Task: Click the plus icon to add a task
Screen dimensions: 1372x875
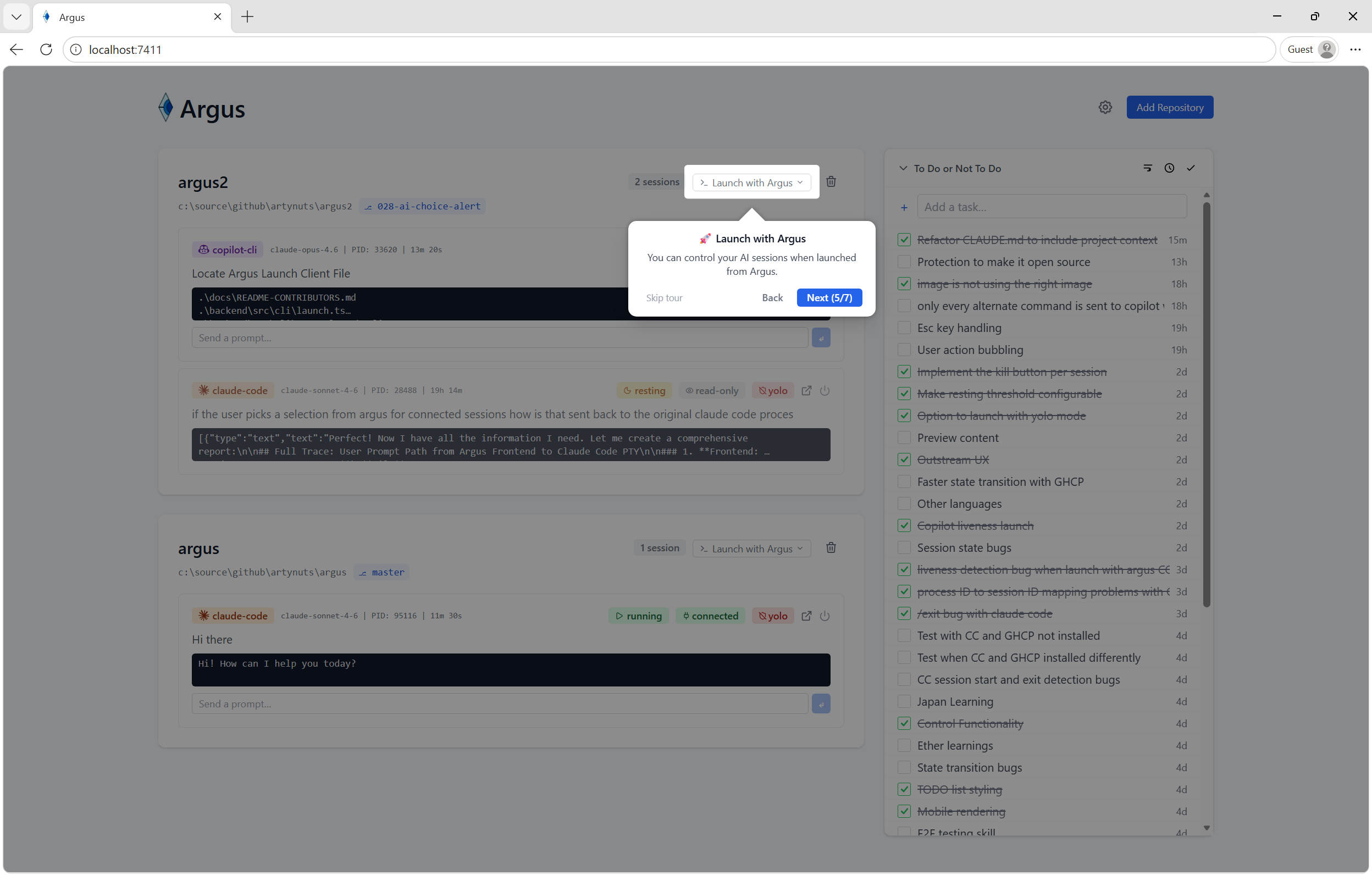Action: [904, 207]
